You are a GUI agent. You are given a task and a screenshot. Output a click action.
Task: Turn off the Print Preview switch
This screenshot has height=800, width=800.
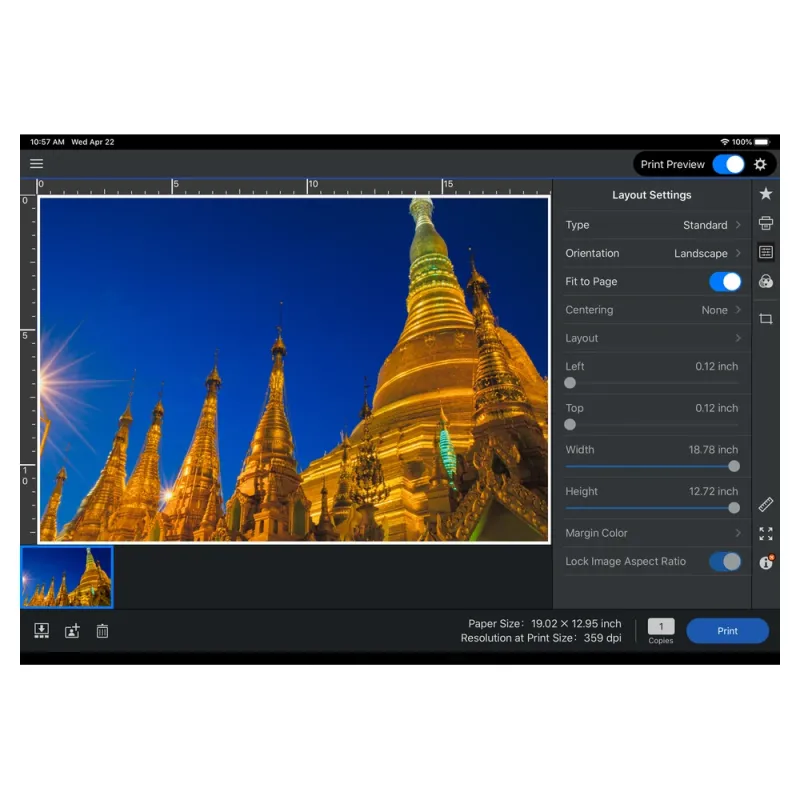(x=728, y=164)
